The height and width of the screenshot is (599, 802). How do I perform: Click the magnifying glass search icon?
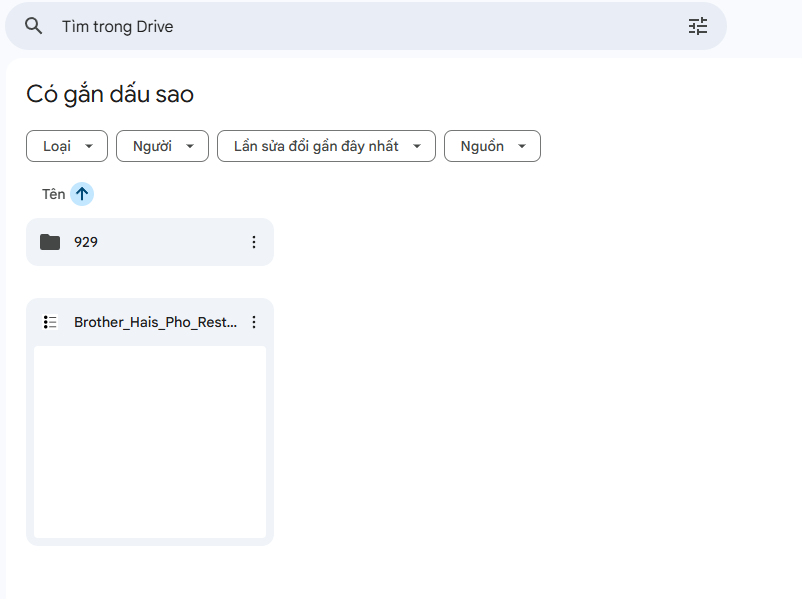point(34,26)
